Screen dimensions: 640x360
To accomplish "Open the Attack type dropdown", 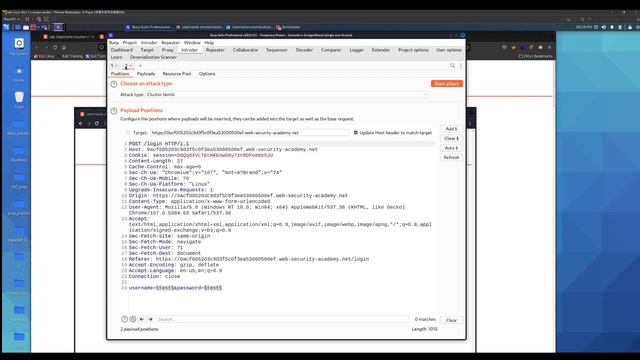I will (287, 94).
